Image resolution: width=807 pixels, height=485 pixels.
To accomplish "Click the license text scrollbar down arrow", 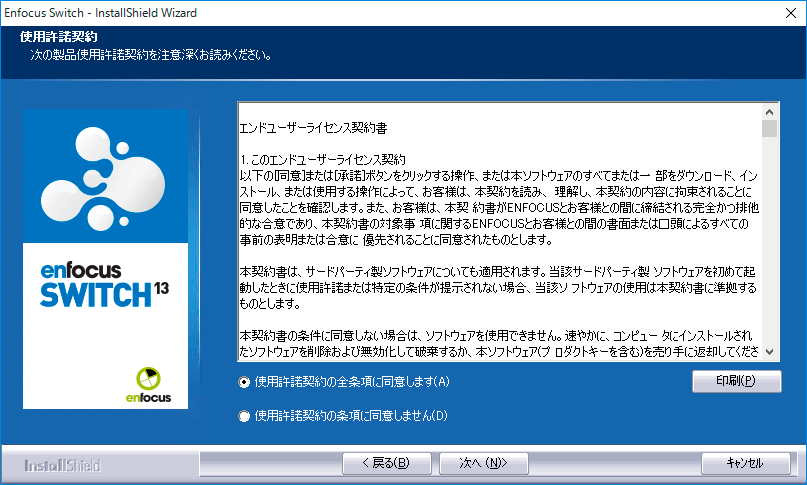I will tap(769, 352).
